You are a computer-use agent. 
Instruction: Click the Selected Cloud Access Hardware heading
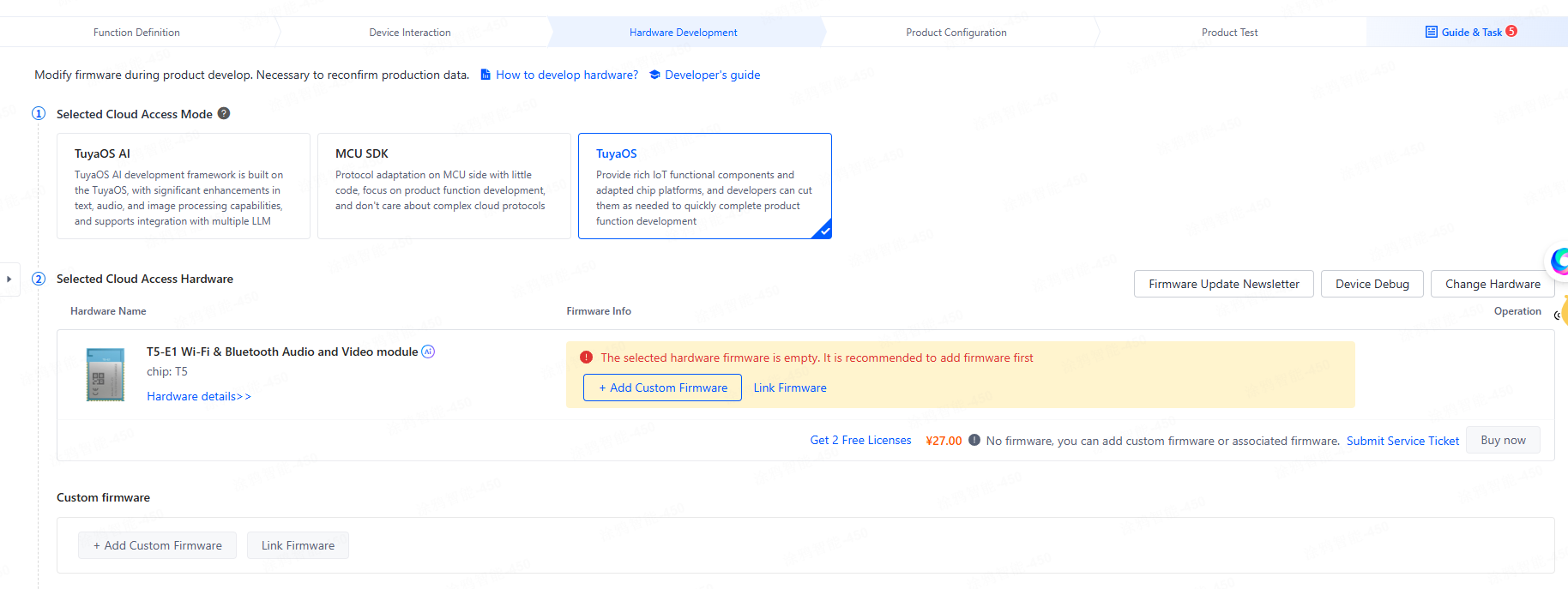145,279
